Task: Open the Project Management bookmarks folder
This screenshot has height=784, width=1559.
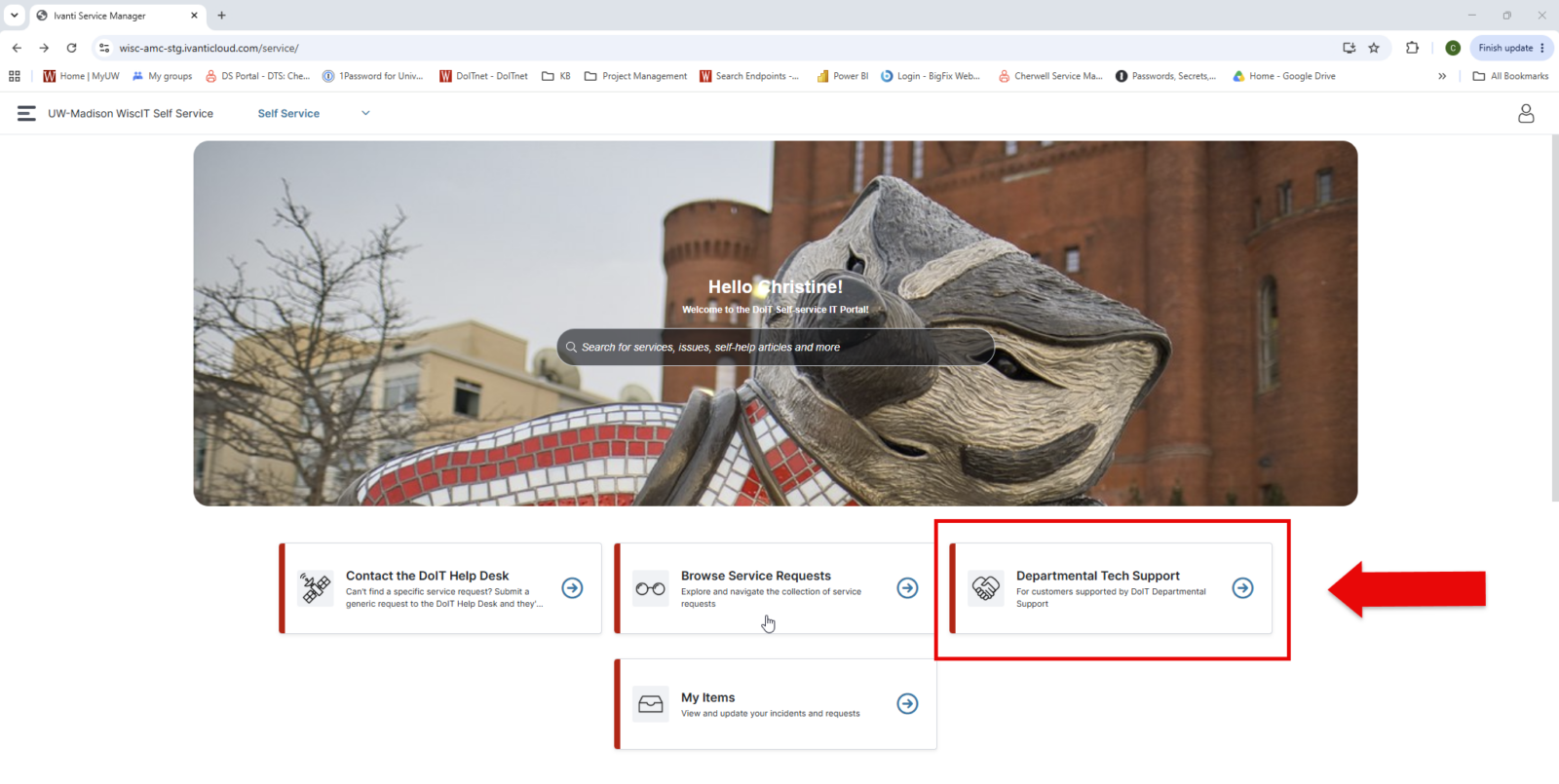Action: pos(635,76)
